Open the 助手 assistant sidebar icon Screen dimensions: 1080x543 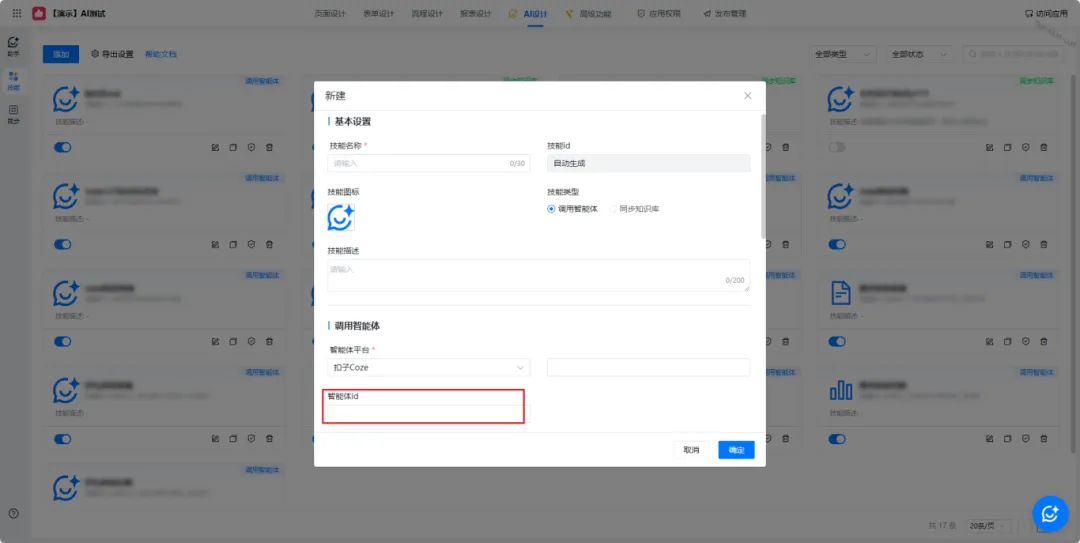point(13,46)
